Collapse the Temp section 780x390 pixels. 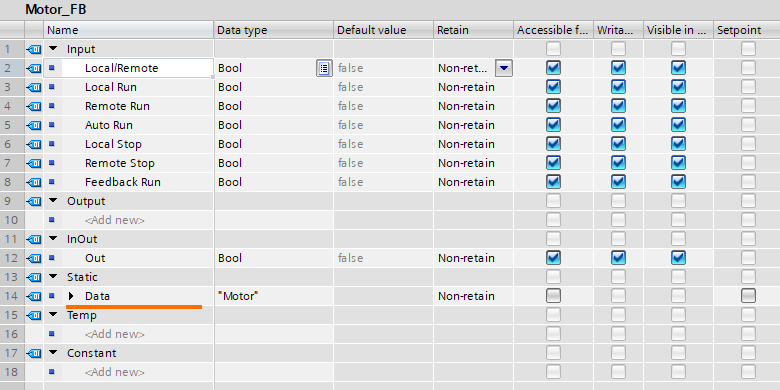(x=53, y=314)
